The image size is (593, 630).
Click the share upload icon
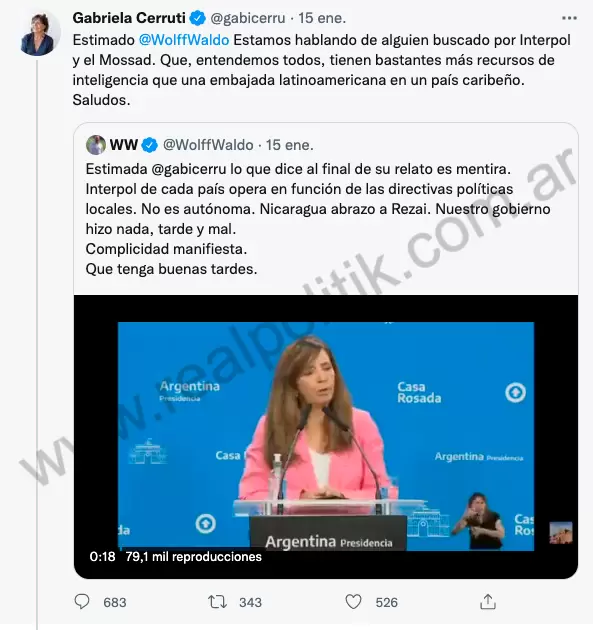(488, 601)
